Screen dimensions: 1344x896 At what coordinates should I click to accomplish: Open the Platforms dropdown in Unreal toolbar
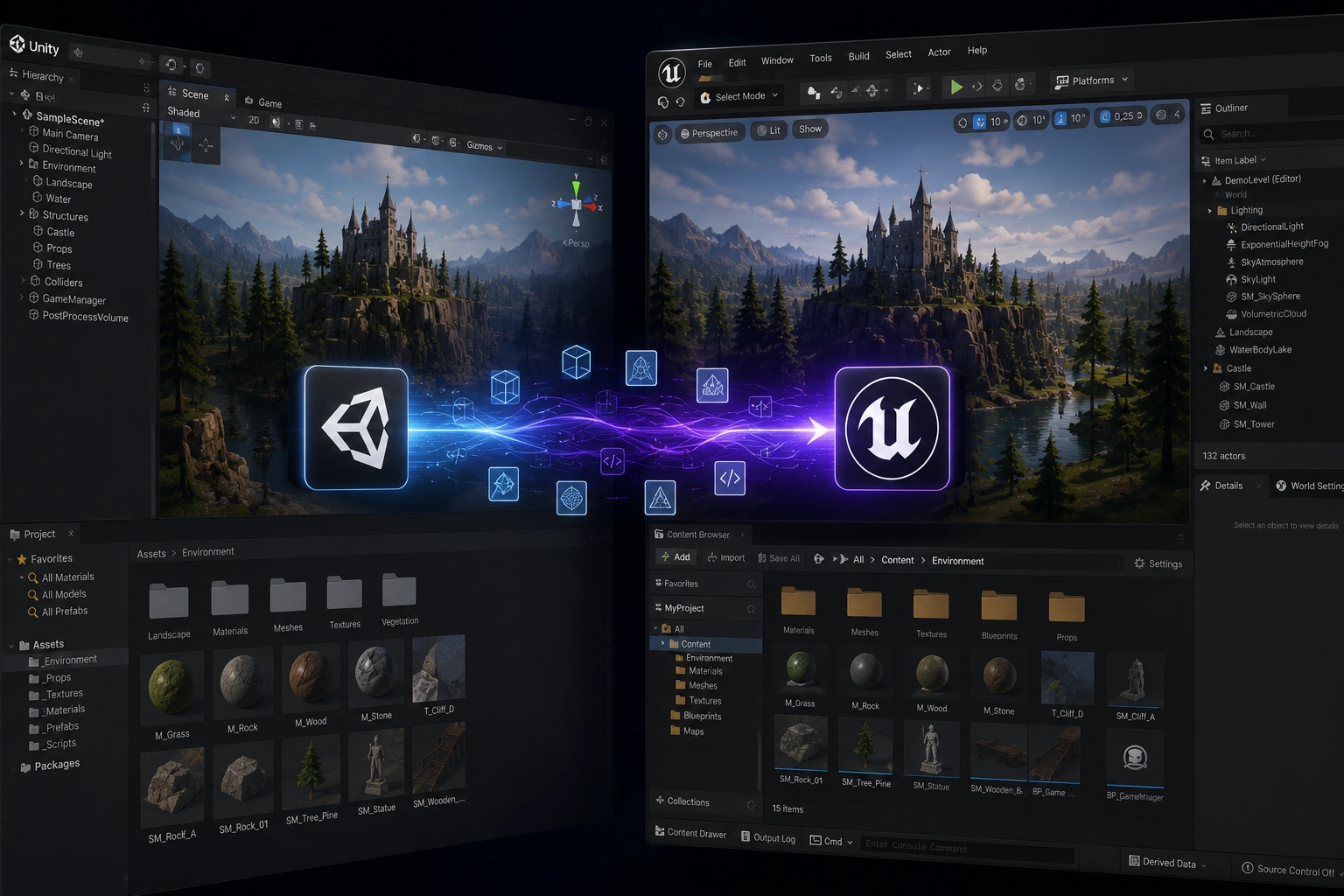point(1091,80)
